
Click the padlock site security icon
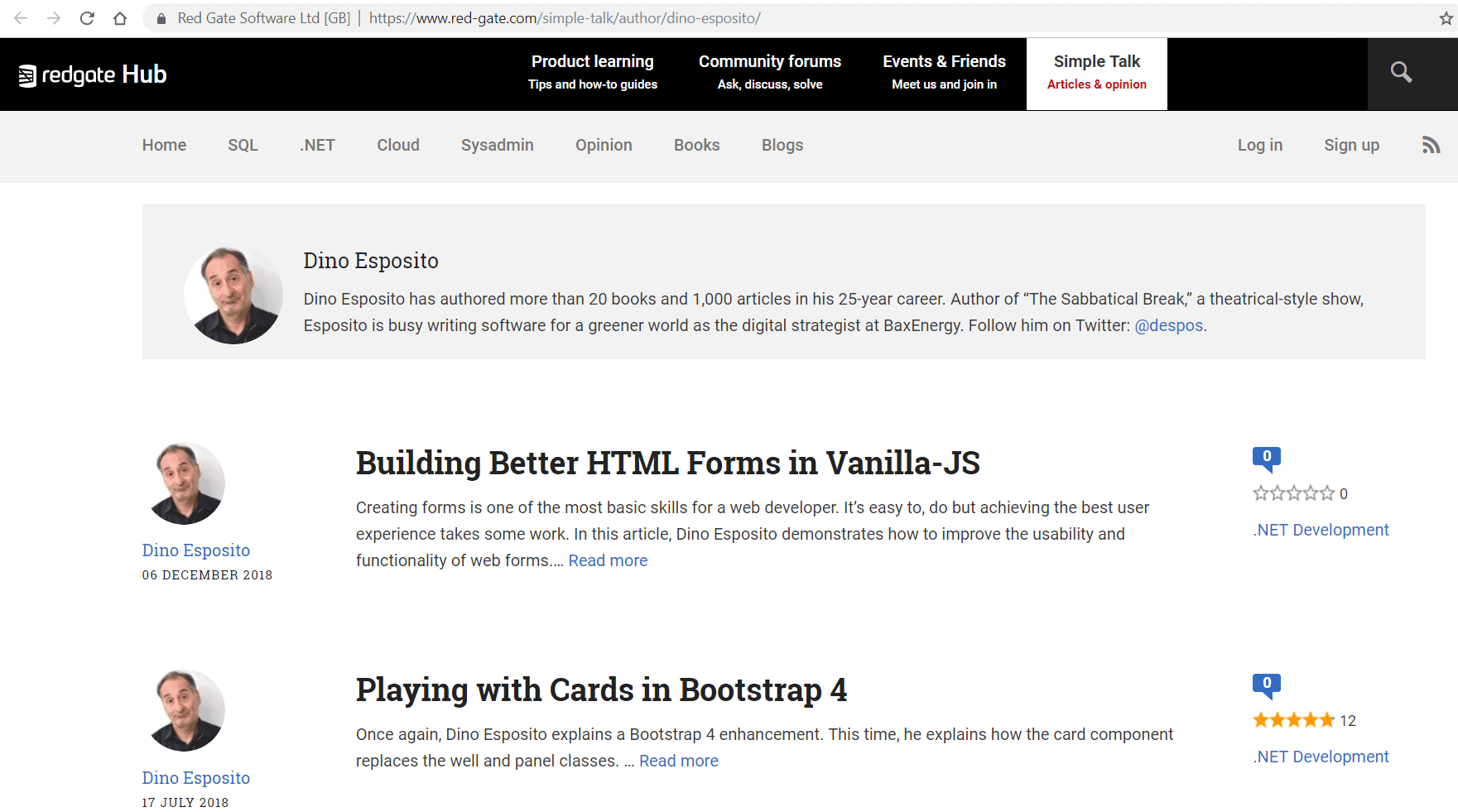point(161,18)
